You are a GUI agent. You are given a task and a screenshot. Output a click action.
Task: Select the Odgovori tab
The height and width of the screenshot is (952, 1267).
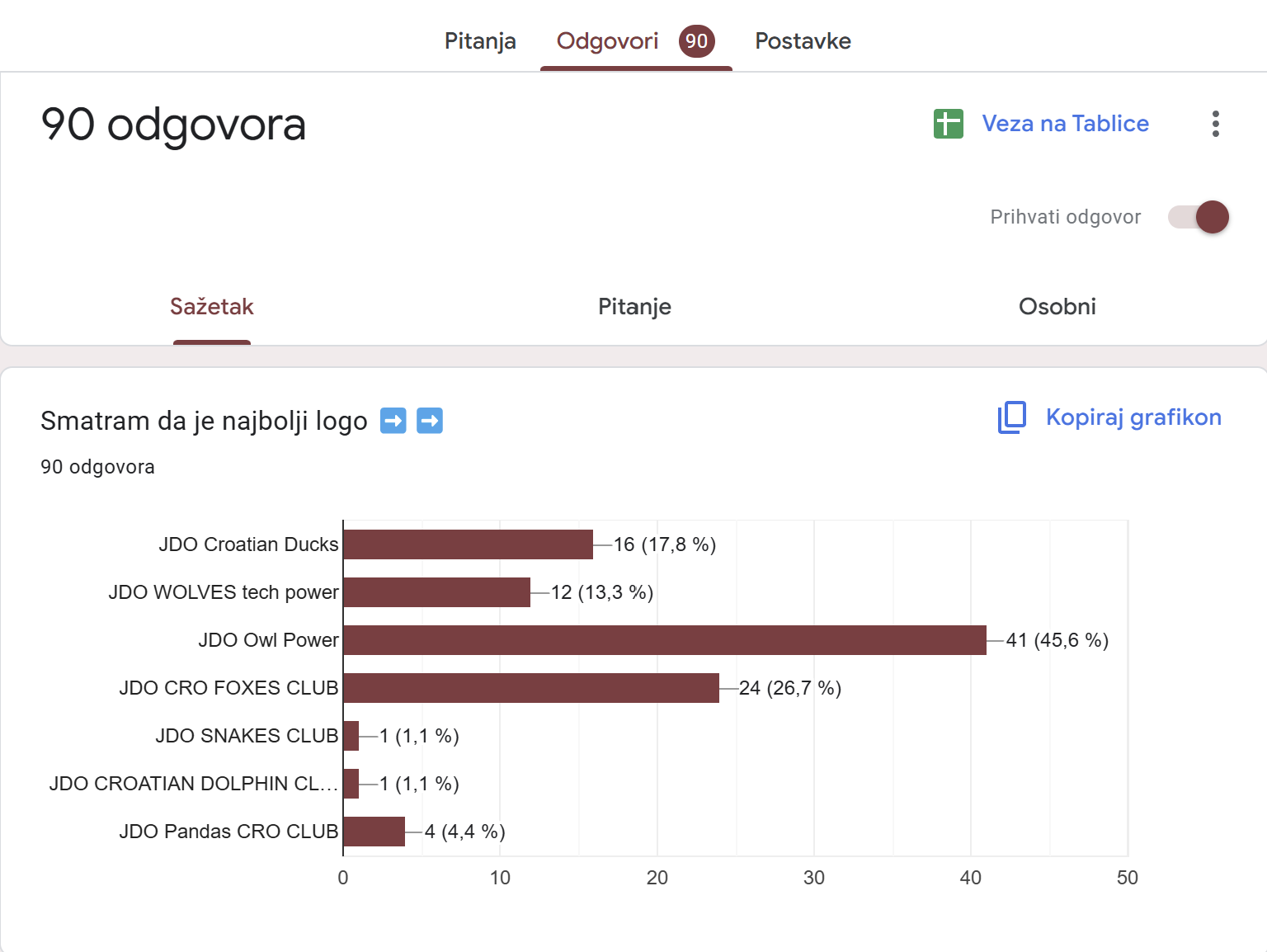(608, 41)
